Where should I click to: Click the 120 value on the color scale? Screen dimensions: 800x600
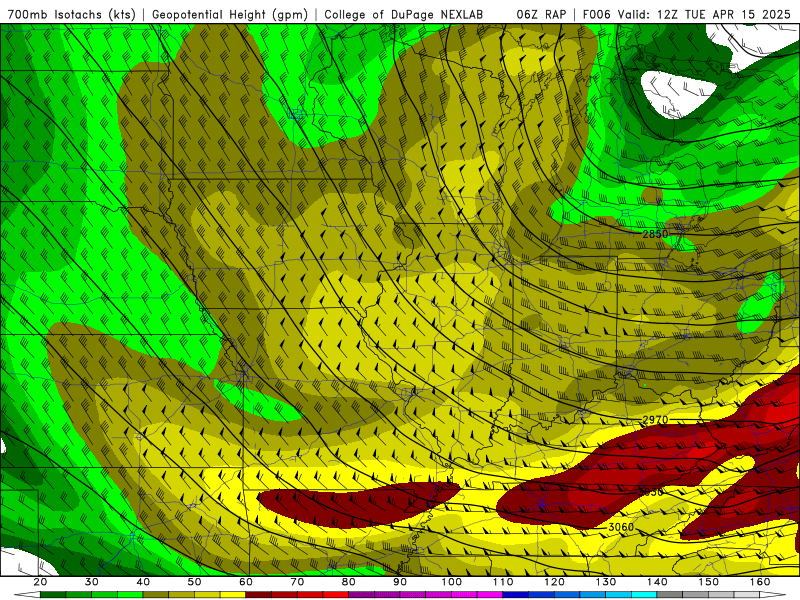[x=555, y=582]
